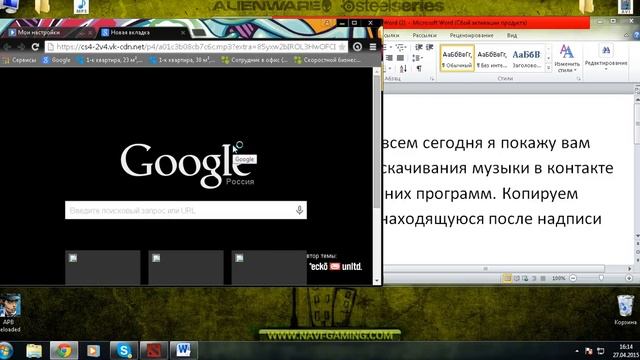640x360 pixels.
Task: Click Word icon in taskbar
Action: click(x=184, y=351)
